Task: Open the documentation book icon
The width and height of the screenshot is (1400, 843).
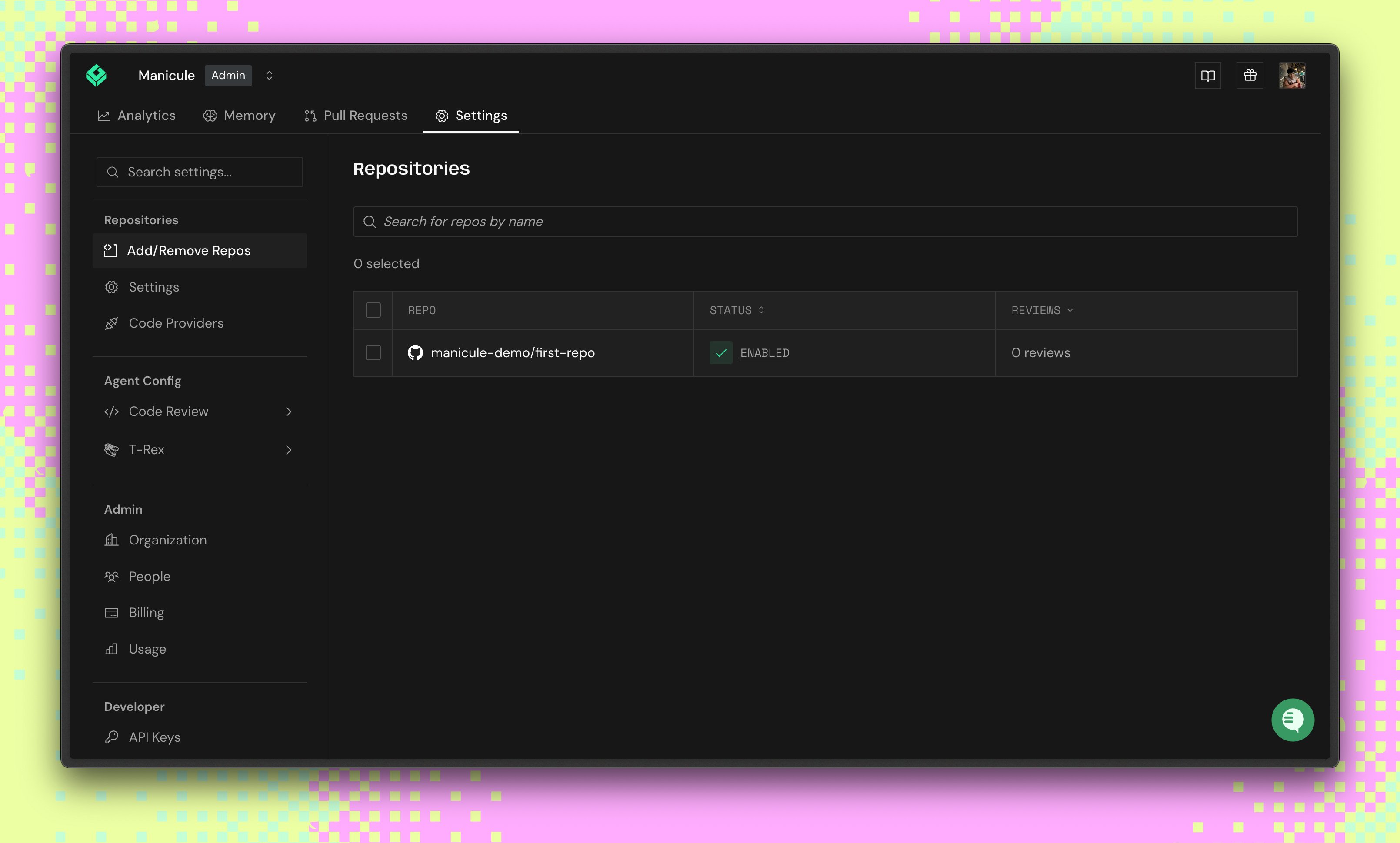Action: click(1208, 76)
